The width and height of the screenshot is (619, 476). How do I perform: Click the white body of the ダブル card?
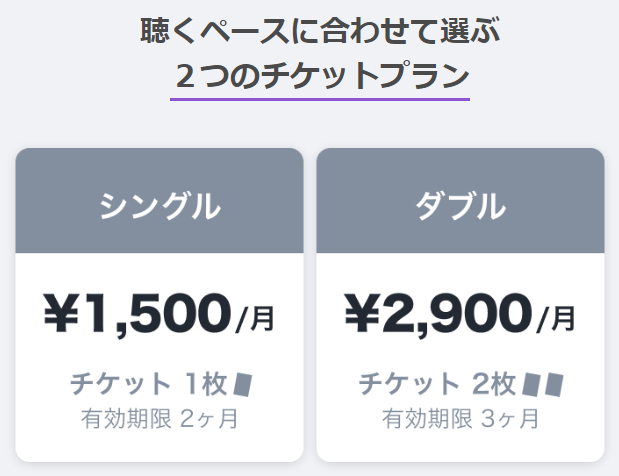click(460, 357)
